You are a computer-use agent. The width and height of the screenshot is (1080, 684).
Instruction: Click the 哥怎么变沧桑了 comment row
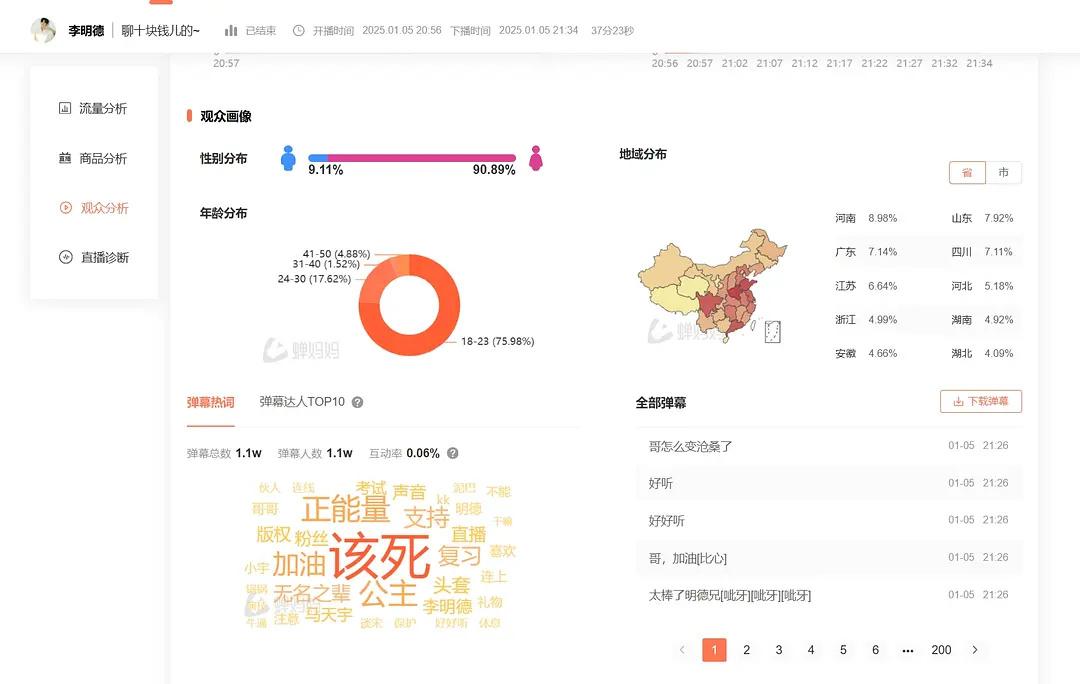coord(829,446)
